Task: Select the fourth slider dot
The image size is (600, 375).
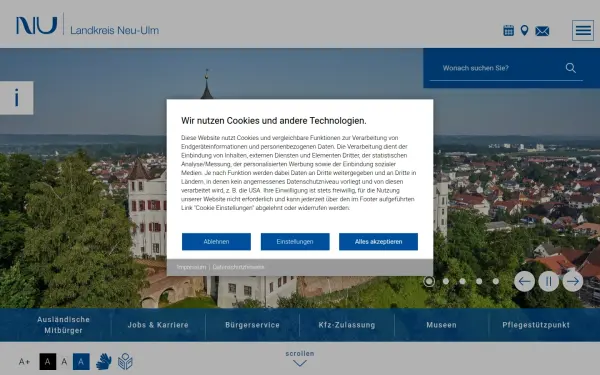Action: (479, 281)
